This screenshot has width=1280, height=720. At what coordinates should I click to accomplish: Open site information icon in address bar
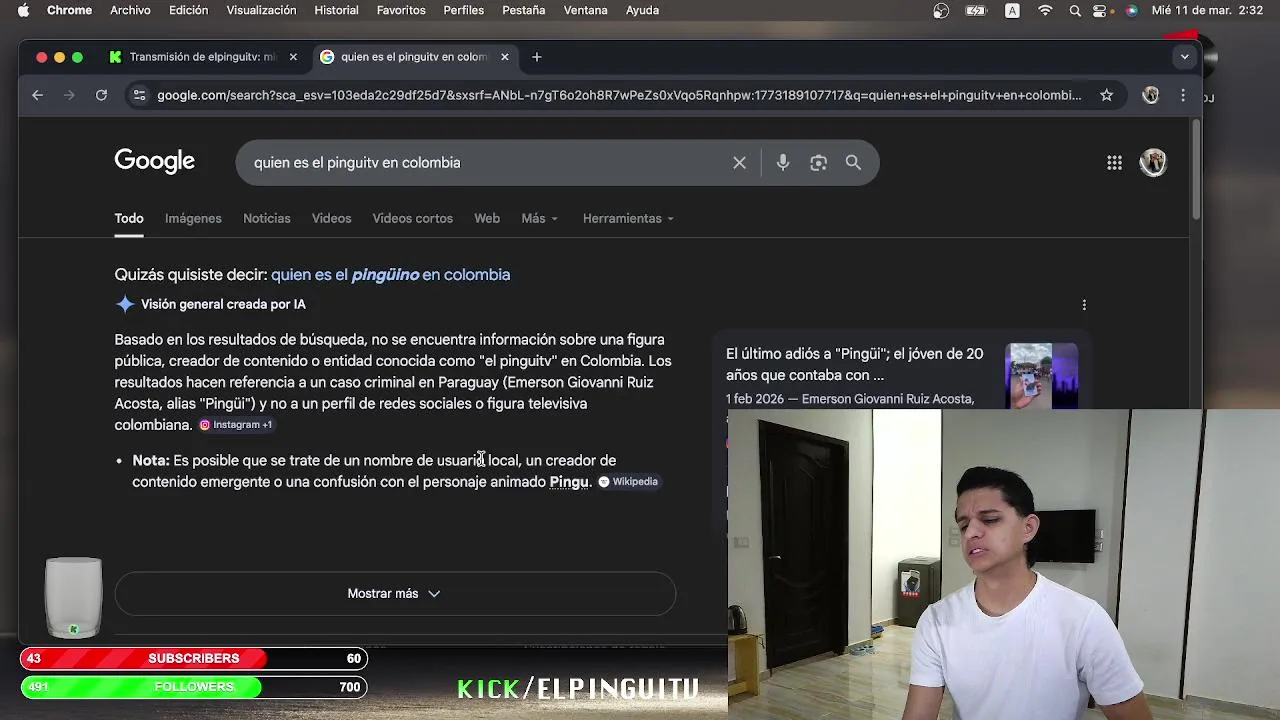pos(139,95)
